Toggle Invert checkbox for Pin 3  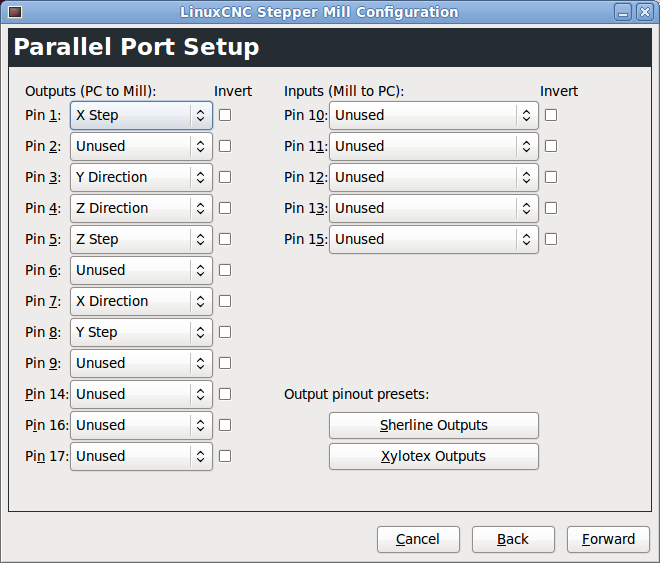(x=225, y=177)
